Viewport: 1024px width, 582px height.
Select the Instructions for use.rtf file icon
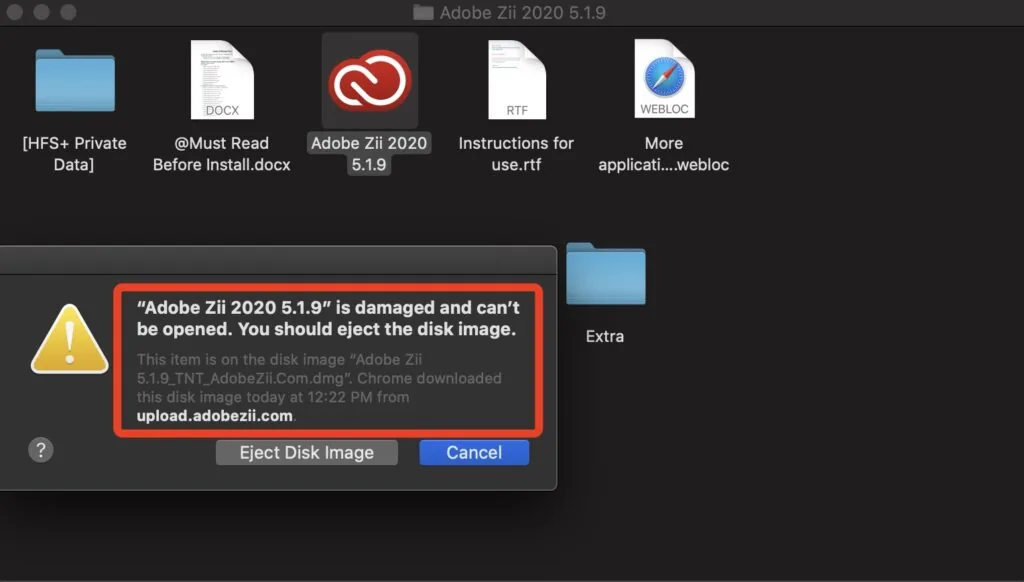[x=517, y=80]
